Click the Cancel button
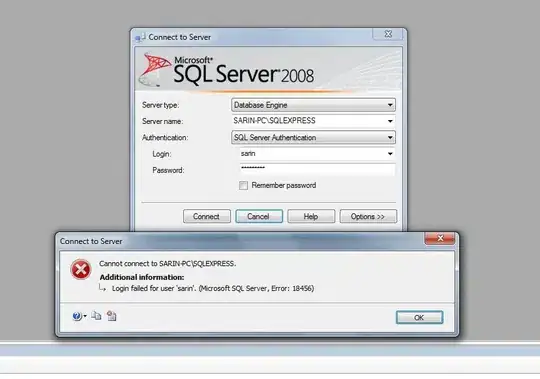Image resolution: width=540 pixels, height=379 pixels. click(x=259, y=216)
